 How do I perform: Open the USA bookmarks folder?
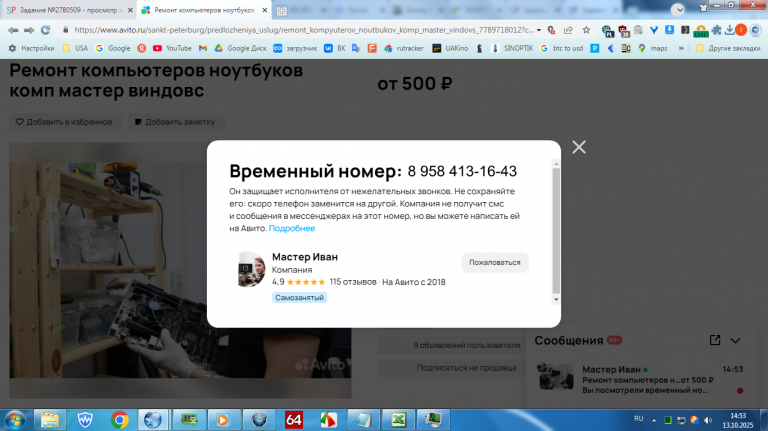point(75,48)
